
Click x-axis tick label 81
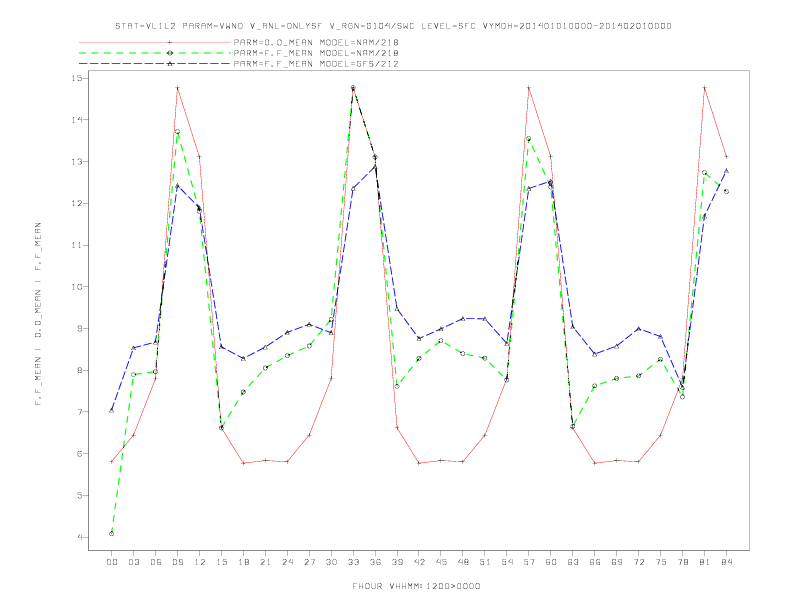(x=705, y=562)
